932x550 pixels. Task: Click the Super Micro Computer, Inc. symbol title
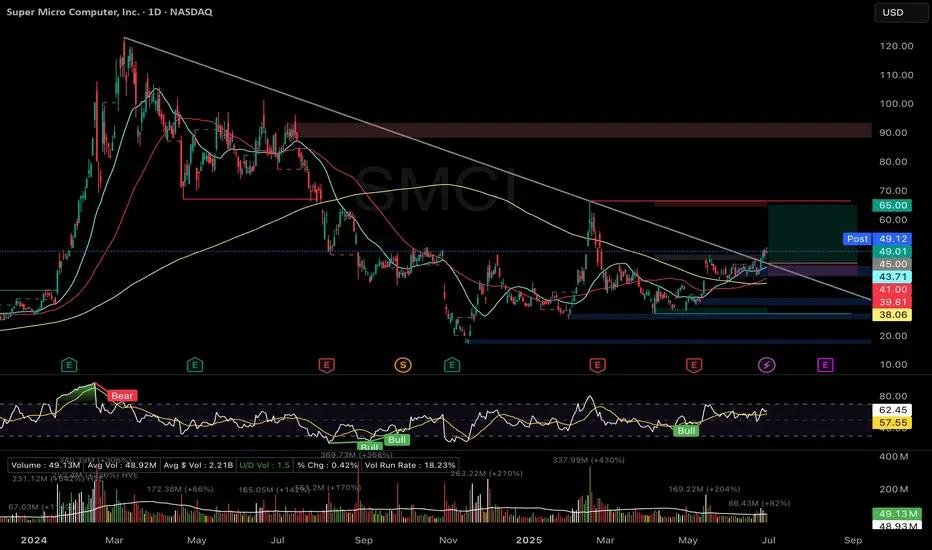[x=73, y=12]
